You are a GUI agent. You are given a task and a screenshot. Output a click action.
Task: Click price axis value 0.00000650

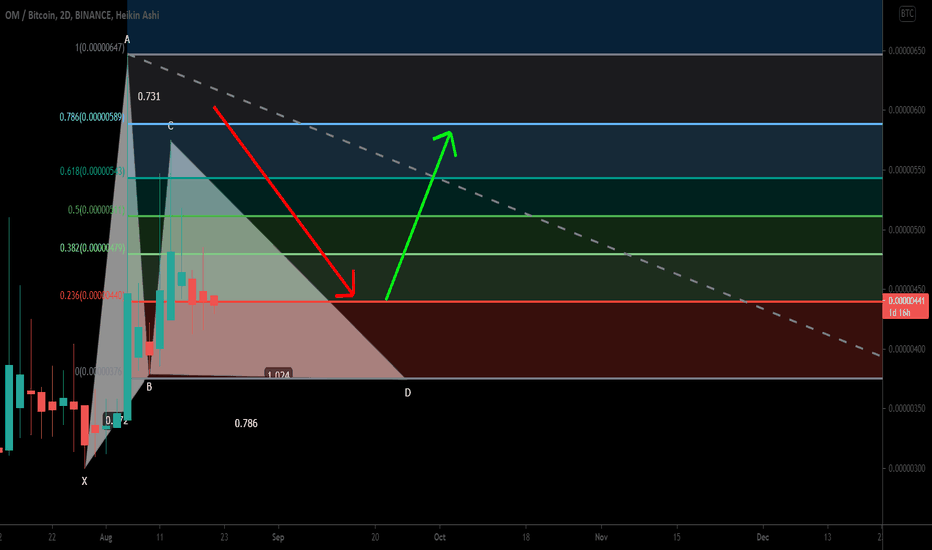pyautogui.click(x=906, y=51)
